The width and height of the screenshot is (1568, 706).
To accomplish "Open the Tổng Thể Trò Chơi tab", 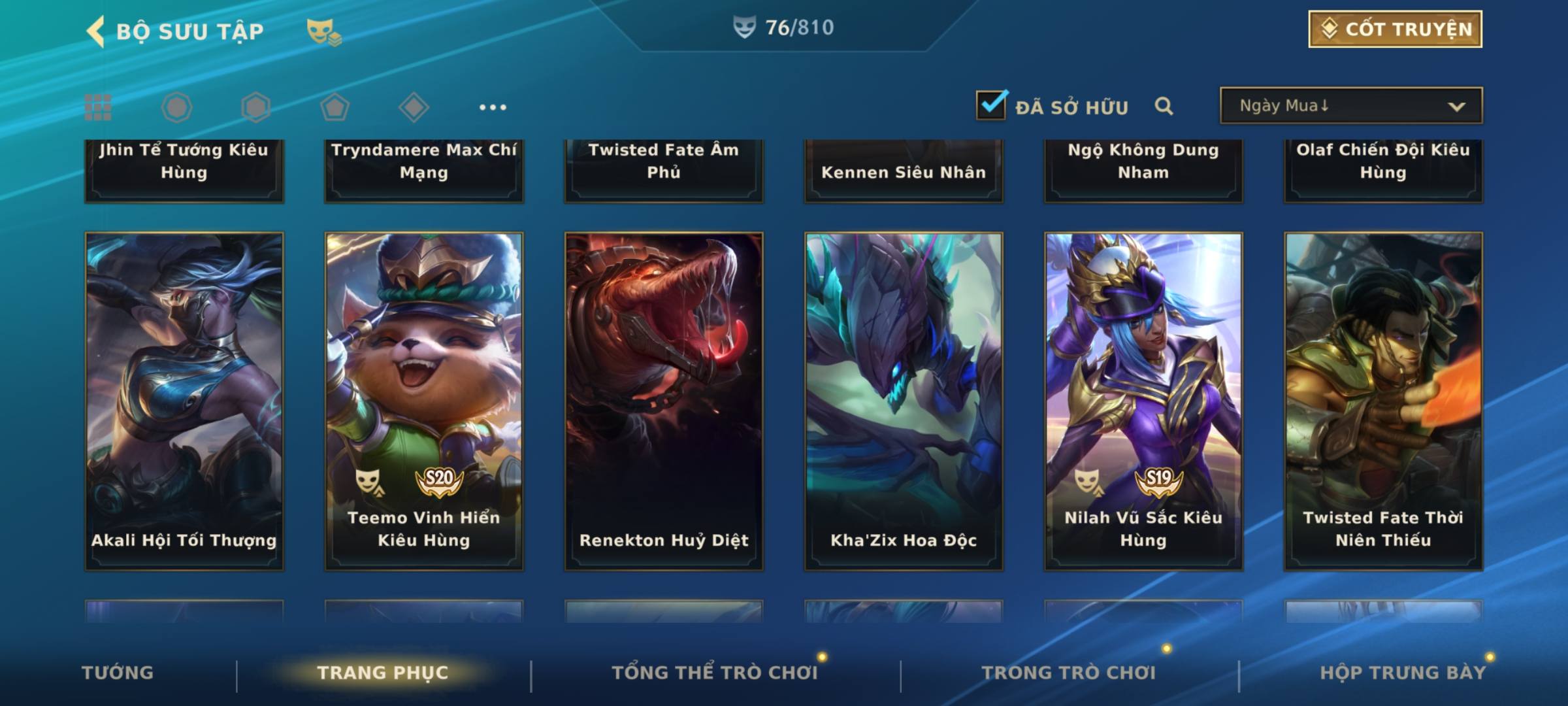I will tap(715, 673).
